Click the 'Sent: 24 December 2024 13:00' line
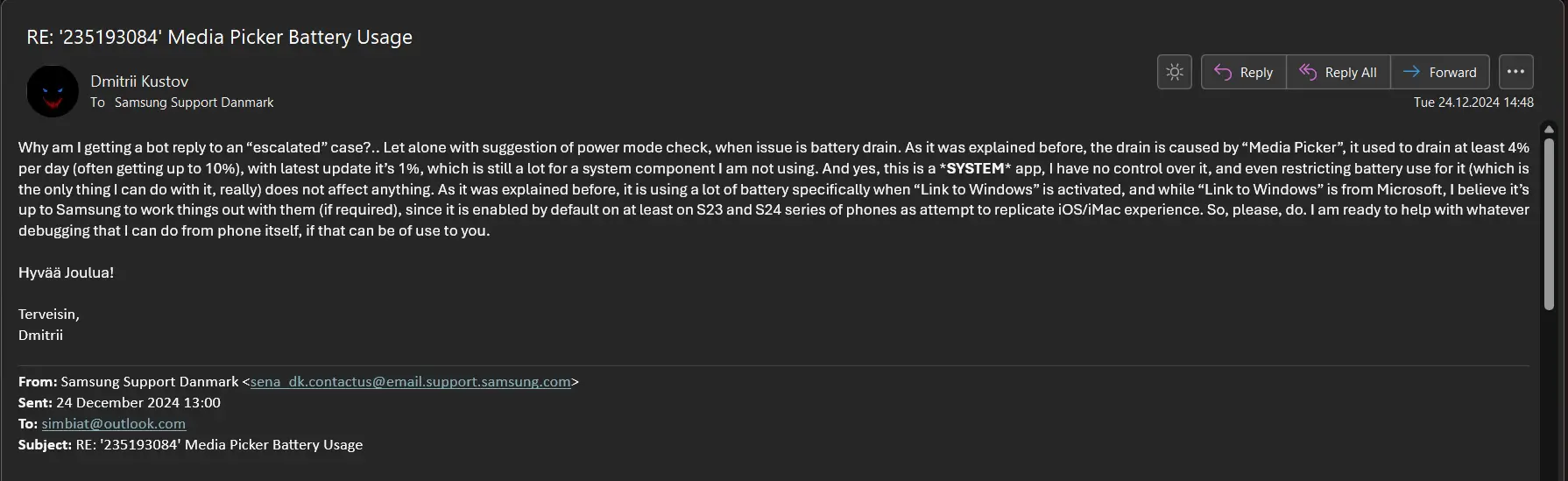This screenshot has width=1568, height=481. pyautogui.click(x=119, y=403)
